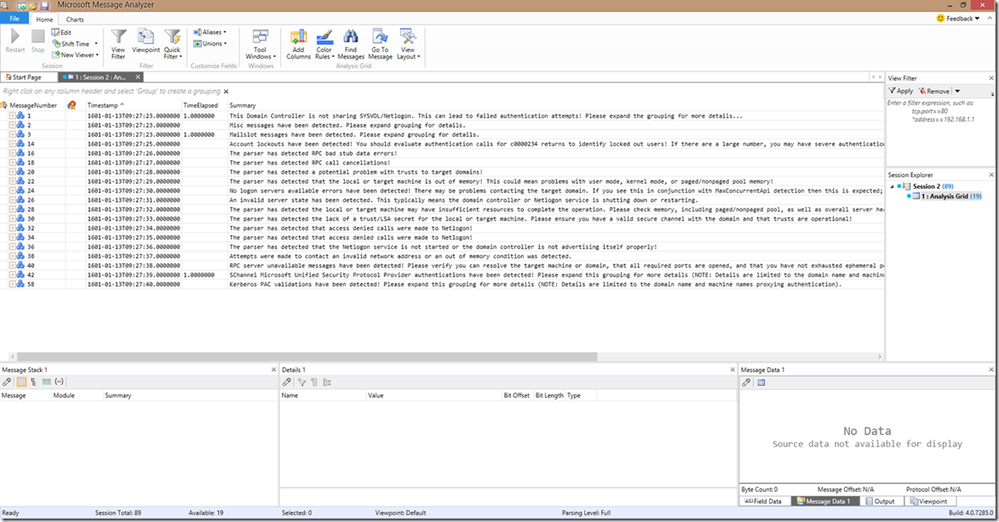Expand message row number 14
This screenshot has height=522, width=999.
12,144
